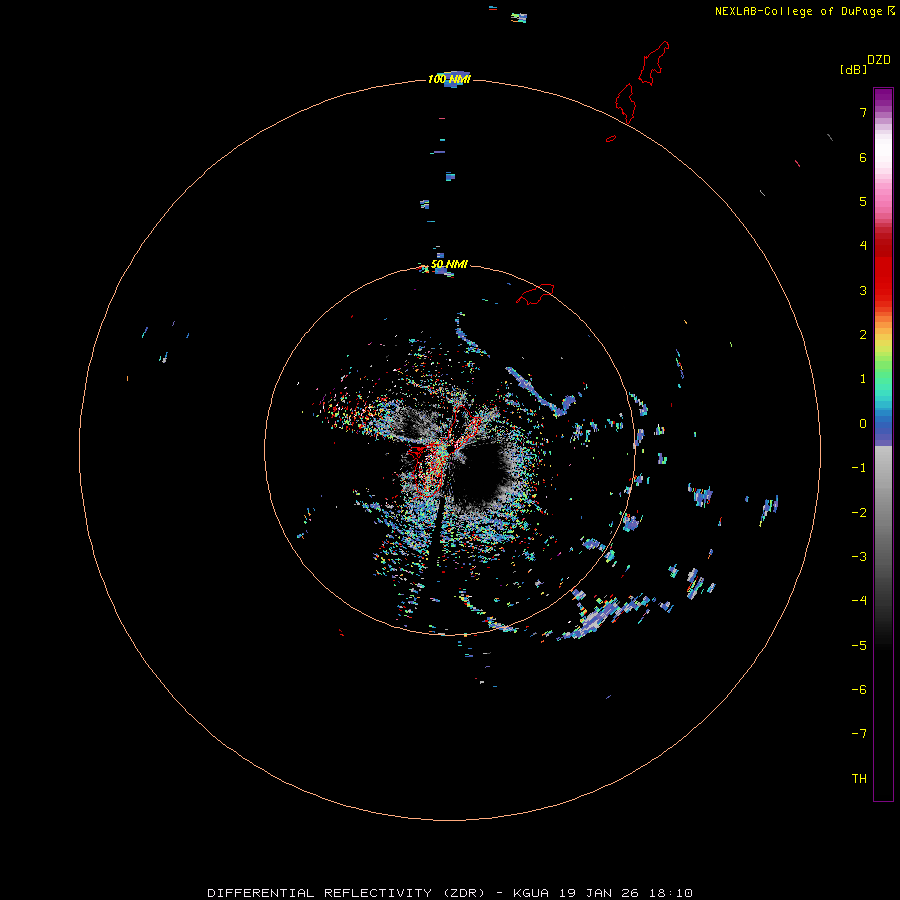Viewport: 900px width, 900px height.
Task: Click the -4 value on color scale
Action: 859,601
